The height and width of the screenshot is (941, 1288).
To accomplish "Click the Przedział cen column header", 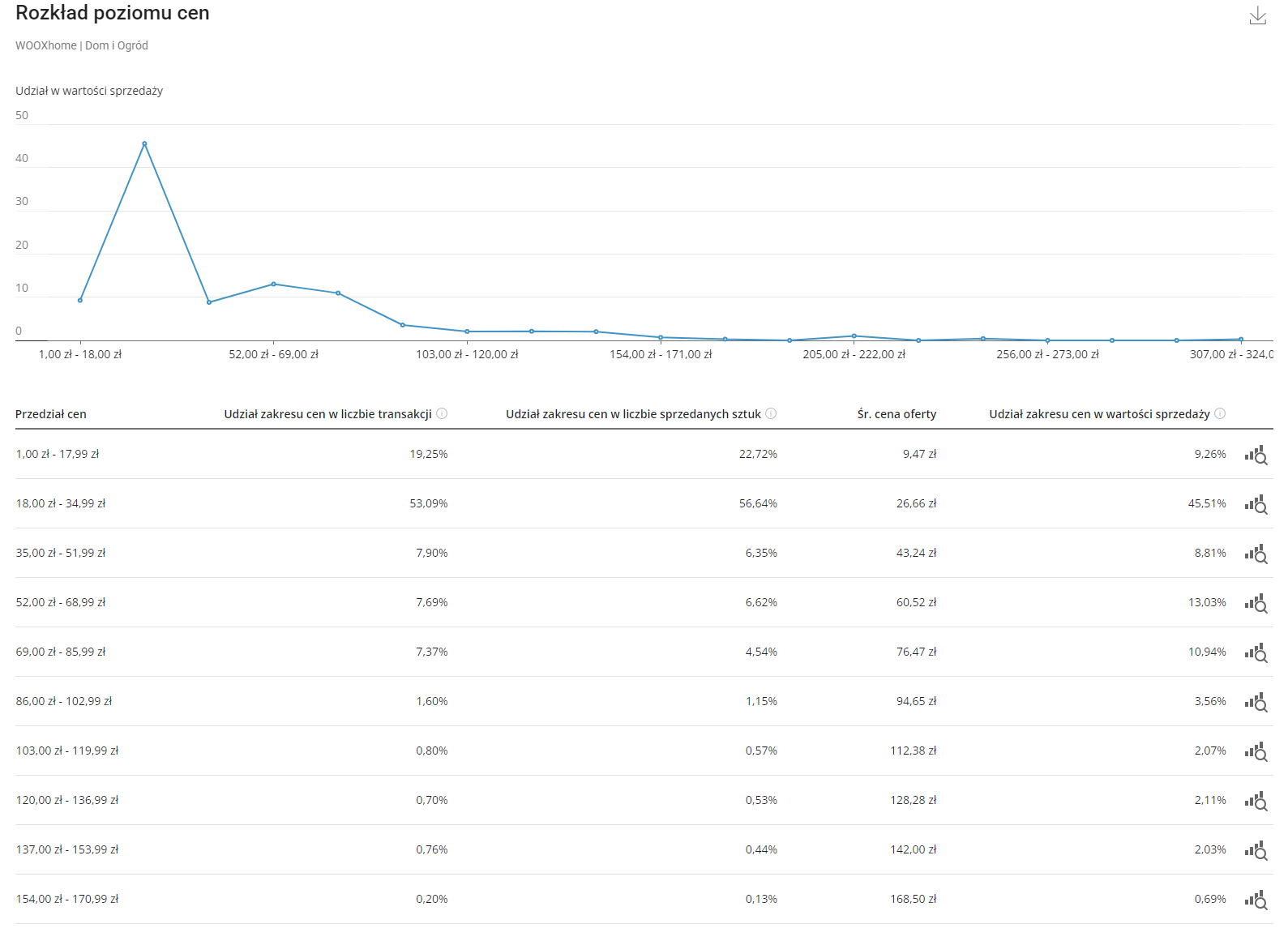I will pyautogui.click(x=51, y=414).
